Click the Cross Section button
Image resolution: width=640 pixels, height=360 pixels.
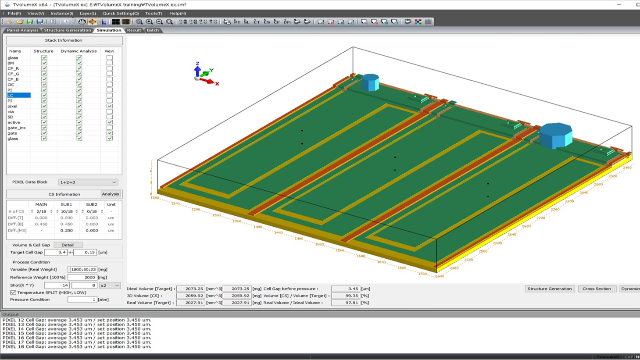tap(596, 289)
